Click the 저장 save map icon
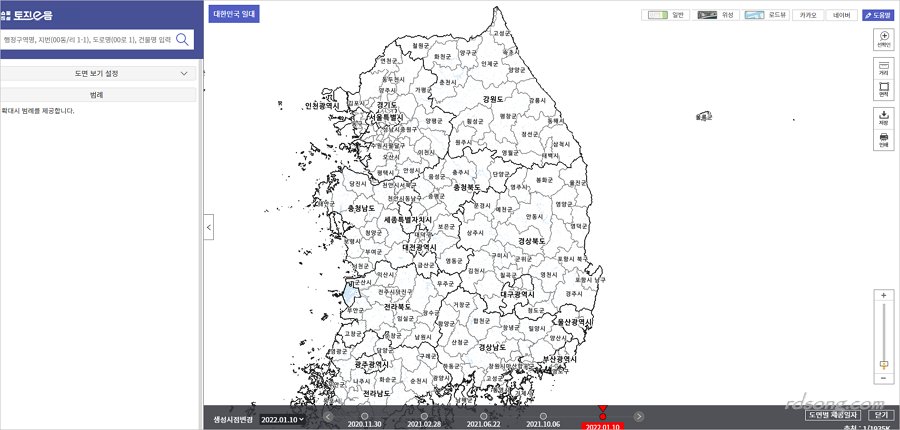The height and width of the screenshot is (430, 900). (x=883, y=117)
